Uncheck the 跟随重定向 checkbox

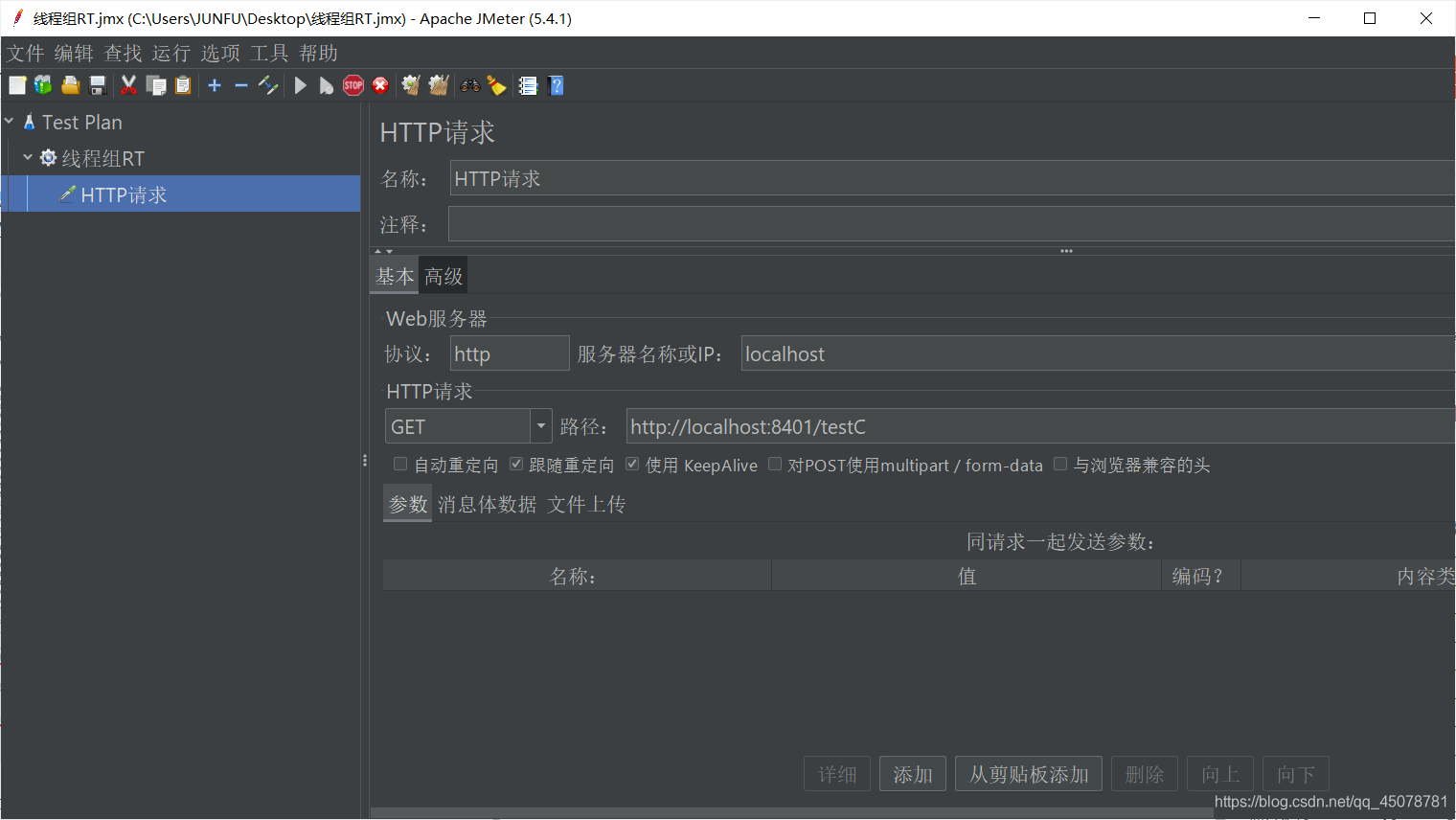pyautogui.click(x=516, y=464)
